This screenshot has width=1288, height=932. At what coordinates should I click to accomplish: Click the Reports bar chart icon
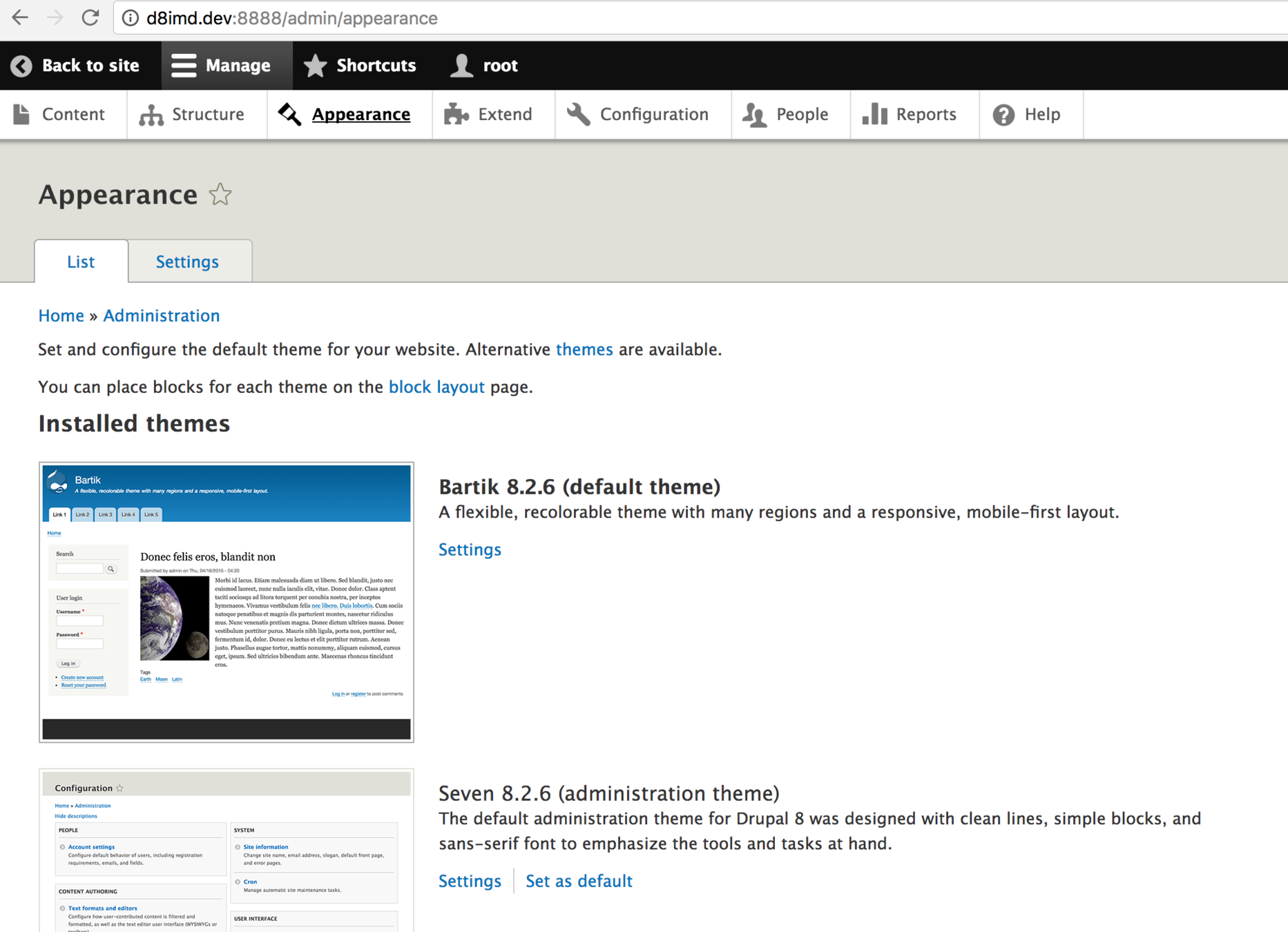(874, 115)
